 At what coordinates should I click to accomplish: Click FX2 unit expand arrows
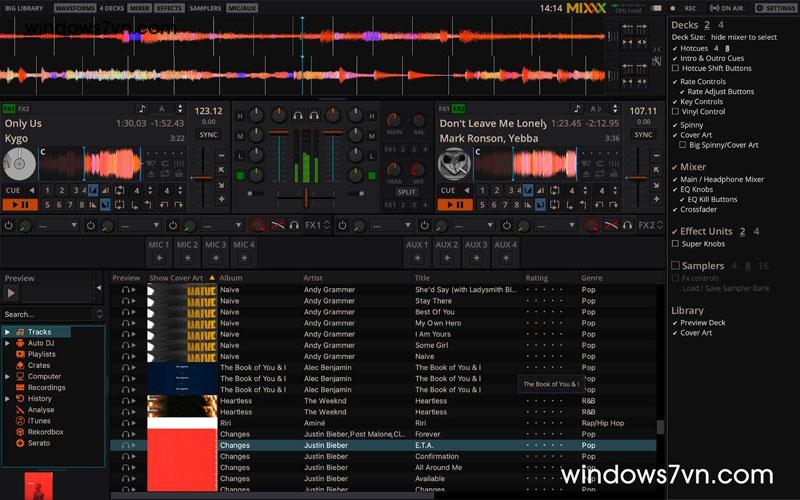[x=660, y=225]
